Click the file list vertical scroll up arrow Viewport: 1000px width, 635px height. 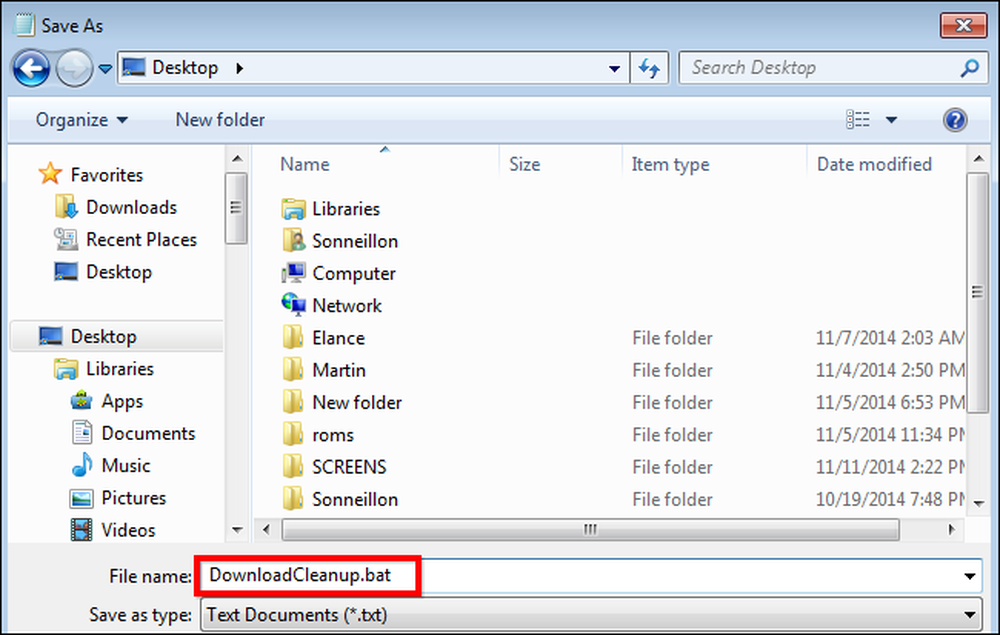click(979, 159)
